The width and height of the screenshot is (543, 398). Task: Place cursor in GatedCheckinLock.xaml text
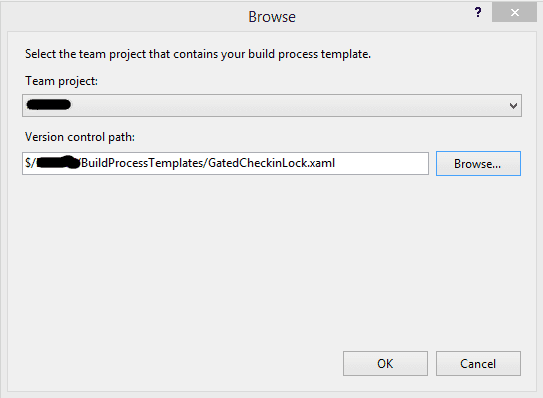[272, 163]
